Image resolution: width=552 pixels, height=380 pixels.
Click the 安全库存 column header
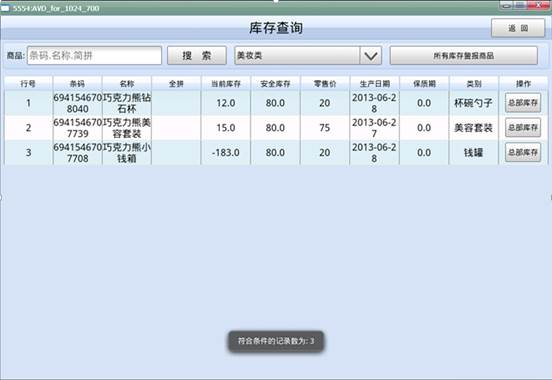tap(275, 84)
